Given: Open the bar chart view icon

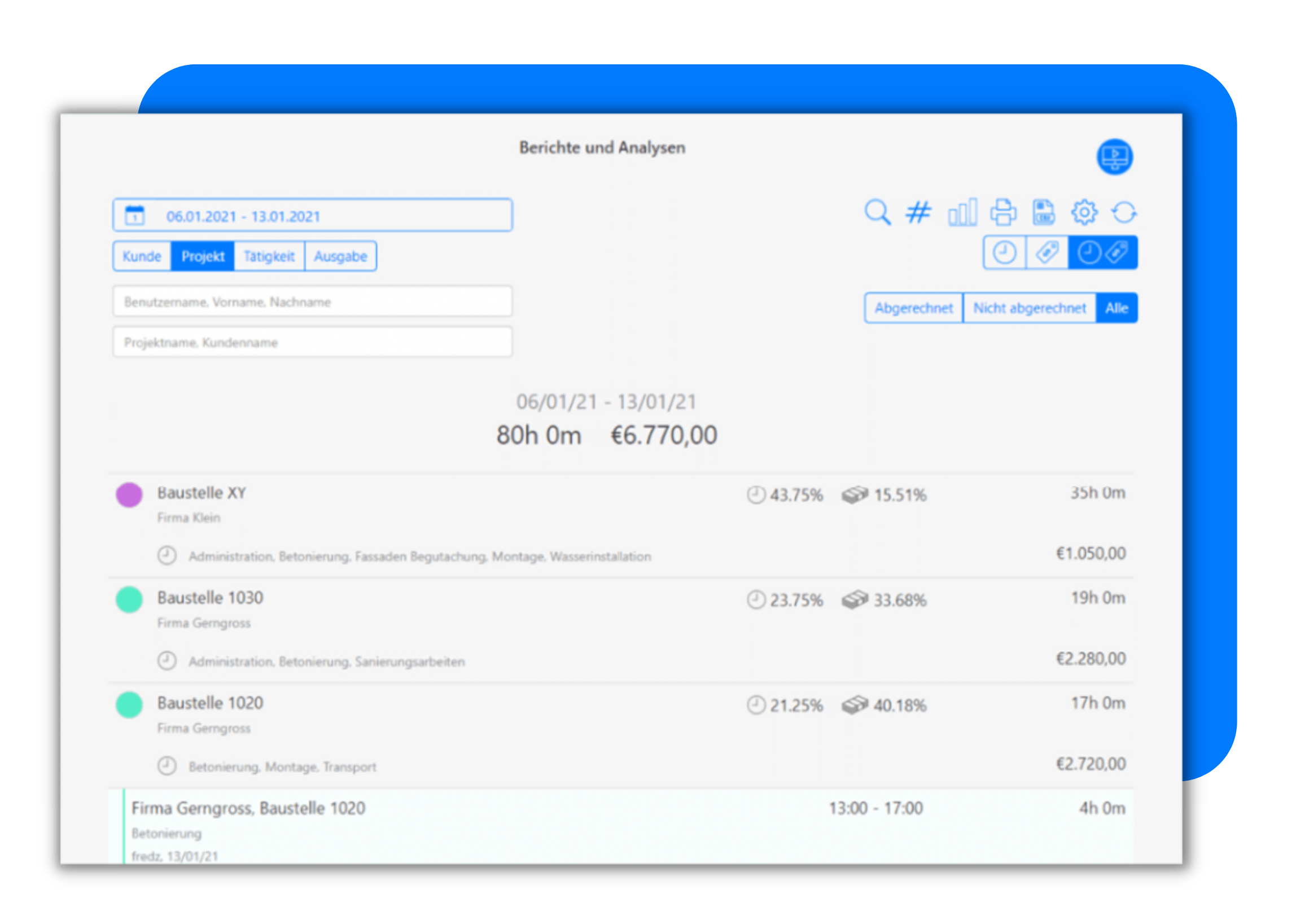Looking at the screenshot, I should (962, 213).
